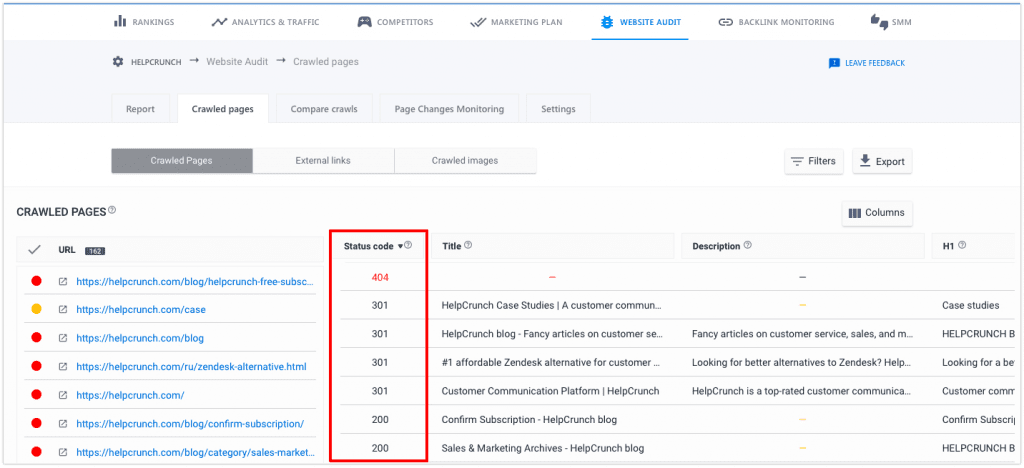Viewport: 1024px width, 468px height.
Task: Click external-open icon for helpcrunch-free-subsc row
Action: 63,282
